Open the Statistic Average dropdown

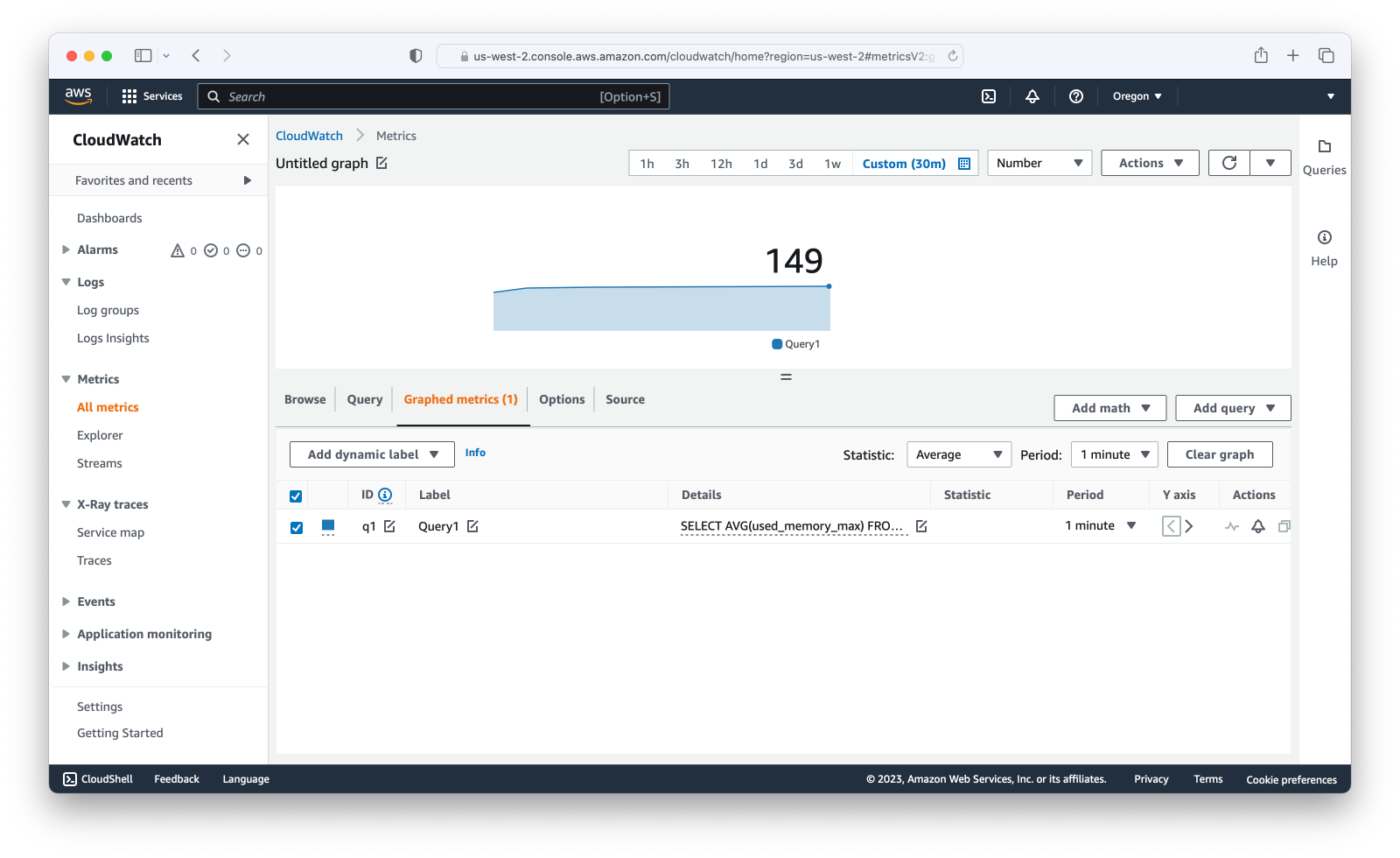959,454
